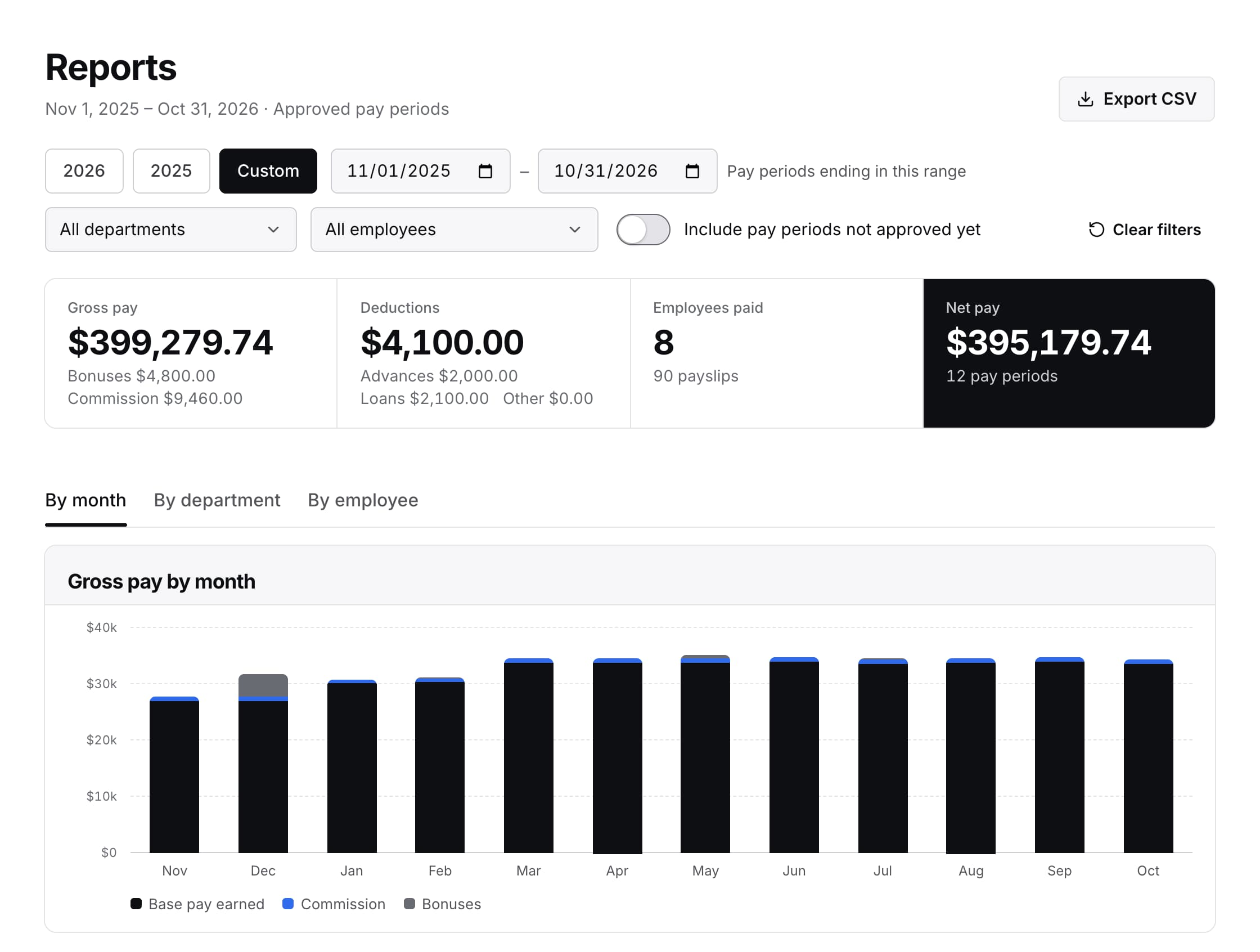
Task: Click the Reports page heading
Action: pyautogui.click(x=111, y=67)
